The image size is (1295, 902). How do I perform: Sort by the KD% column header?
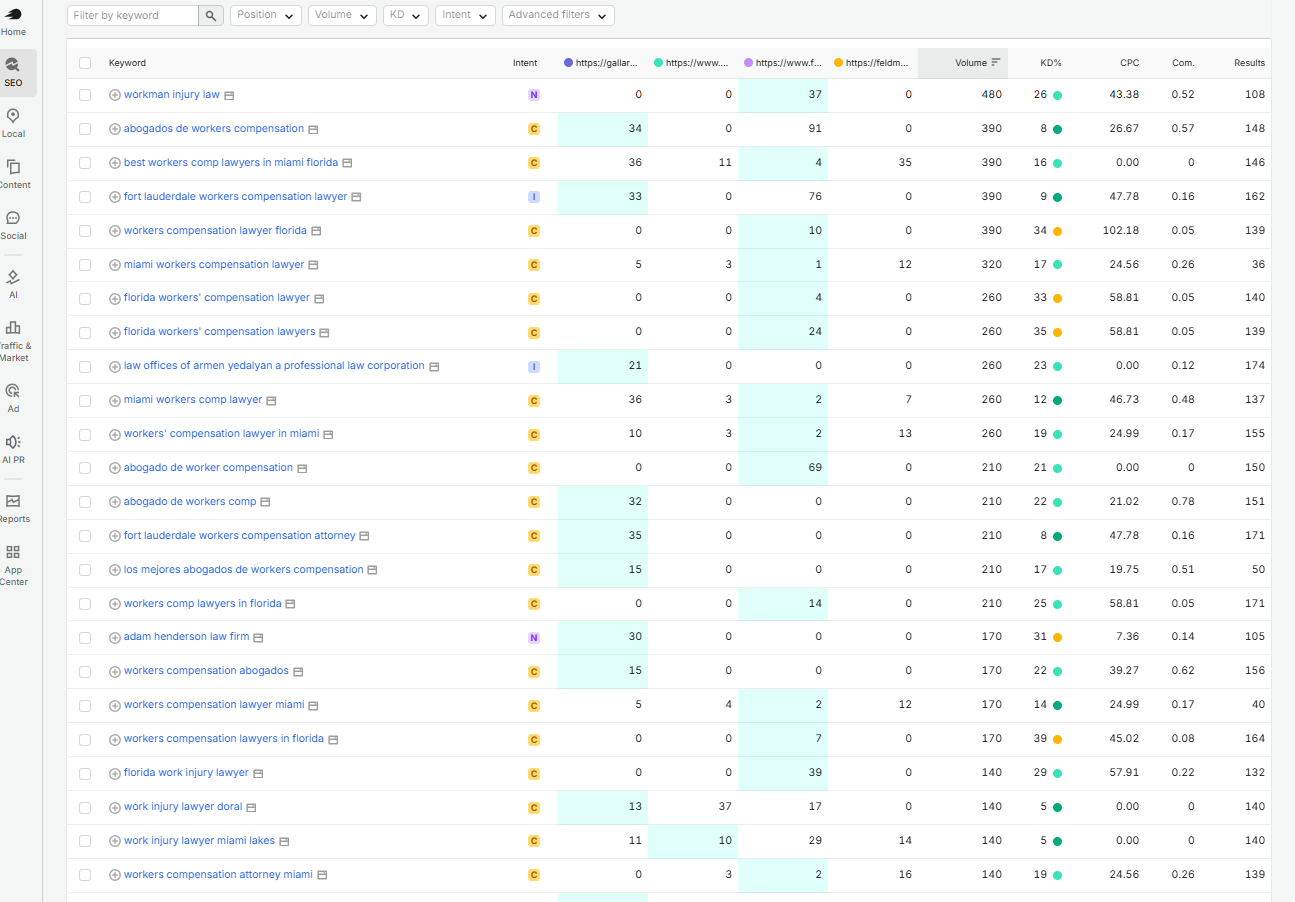1051,63
